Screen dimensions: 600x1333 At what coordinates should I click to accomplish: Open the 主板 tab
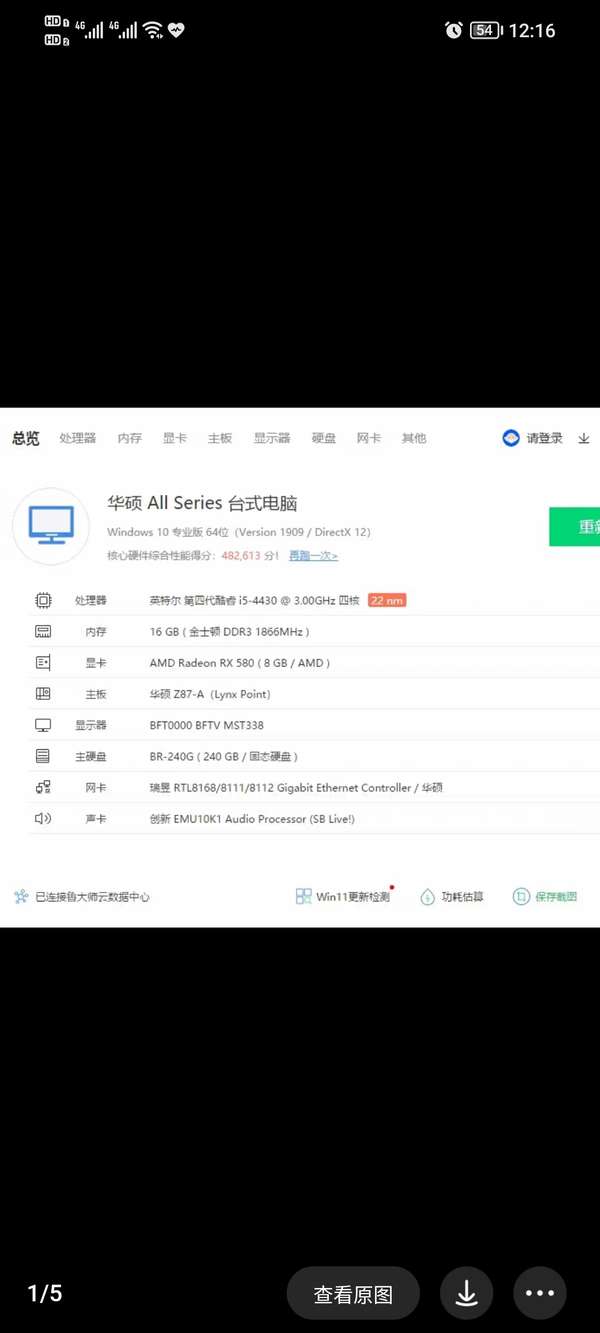coord(220,438)
